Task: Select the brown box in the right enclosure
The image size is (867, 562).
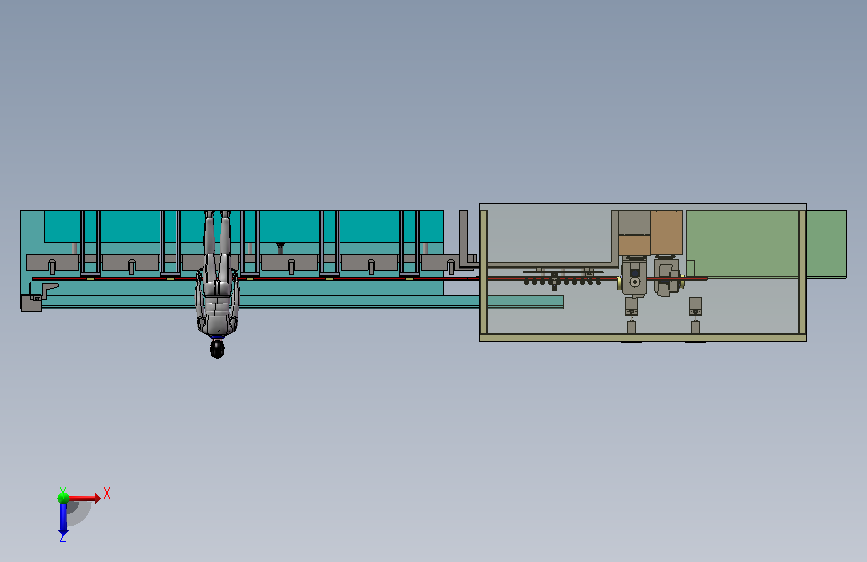Action: click(x=666, y=232)
